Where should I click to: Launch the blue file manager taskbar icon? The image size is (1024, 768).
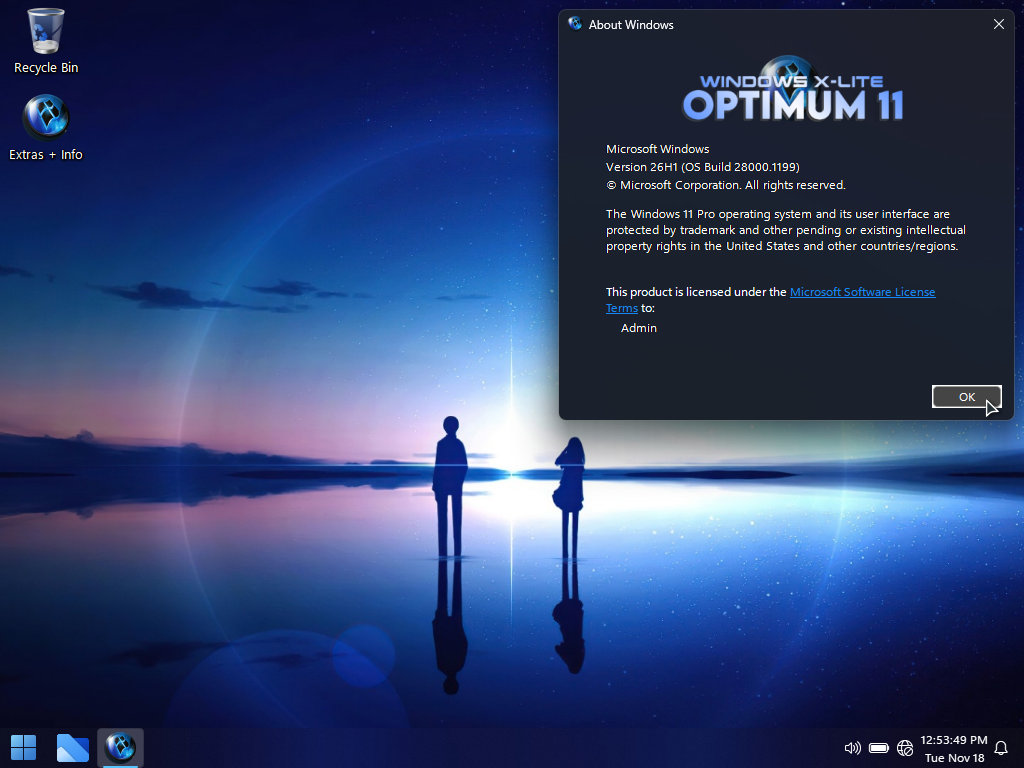coord(72,747)
